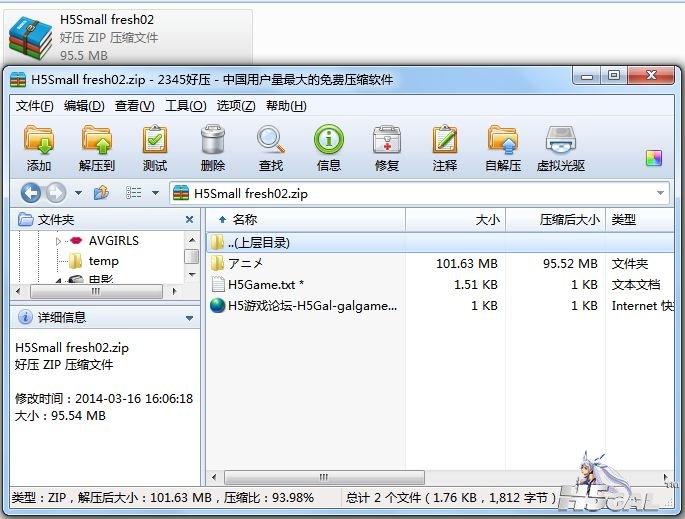Viewport: 685px width, 519px height.
Task: Sort by the 压缩后大小 column header
Action: pyautogui.click(x=555, y=220)
